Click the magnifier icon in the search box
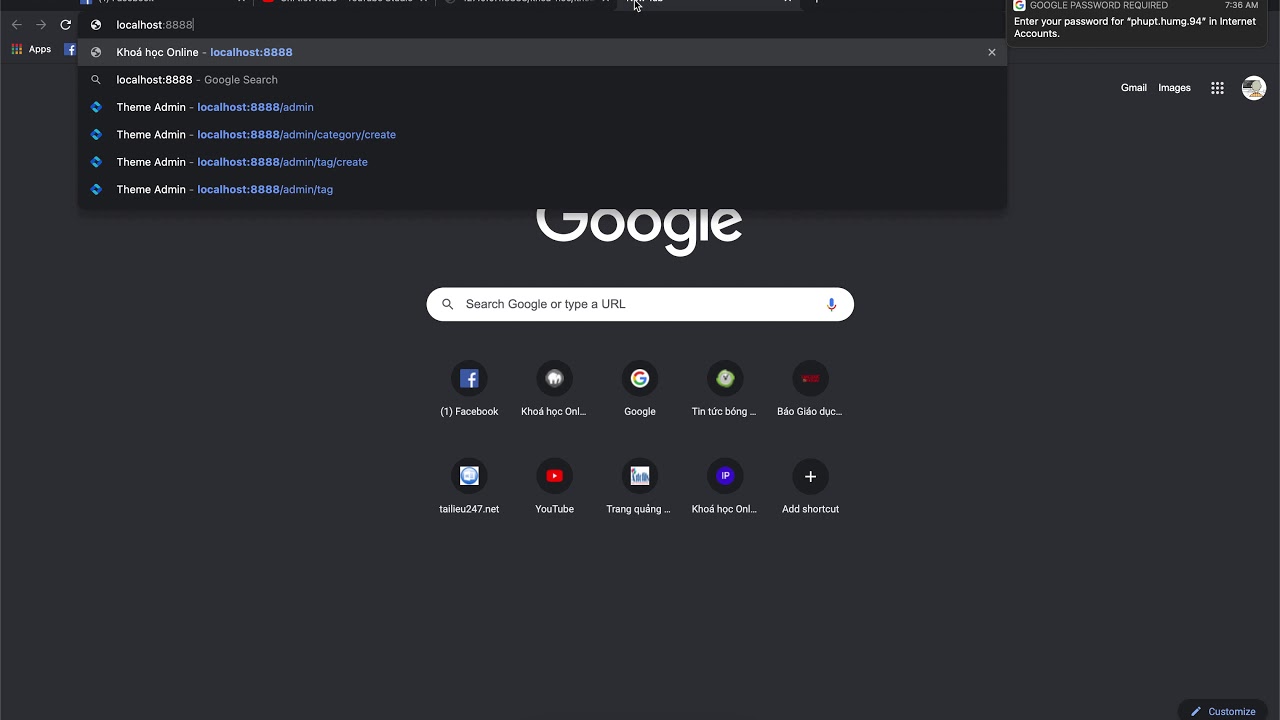This screenshot has width=1280, height=720. click(x=447, y=304)
